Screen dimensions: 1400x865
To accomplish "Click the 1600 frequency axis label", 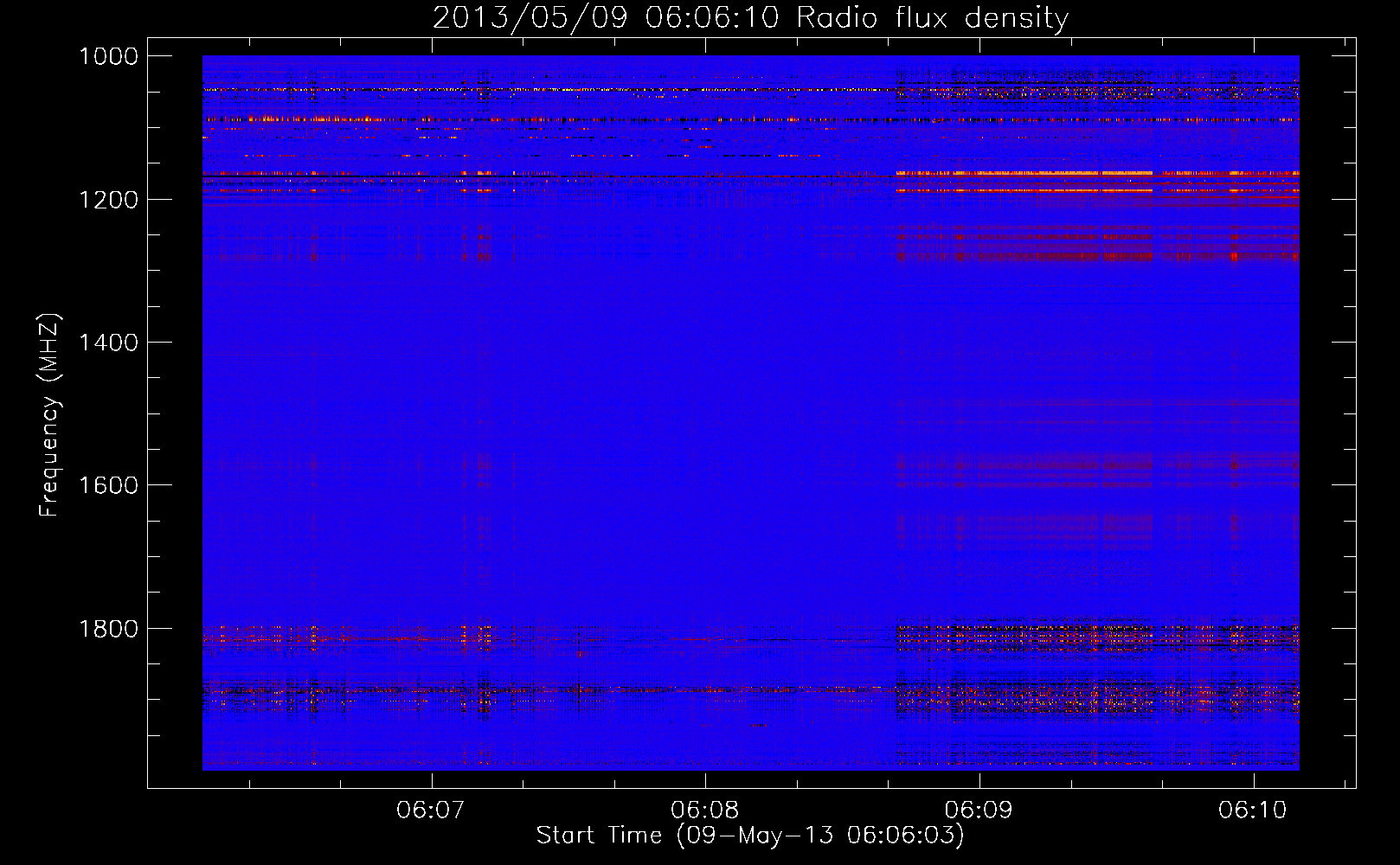I will (x=108, y=485).
